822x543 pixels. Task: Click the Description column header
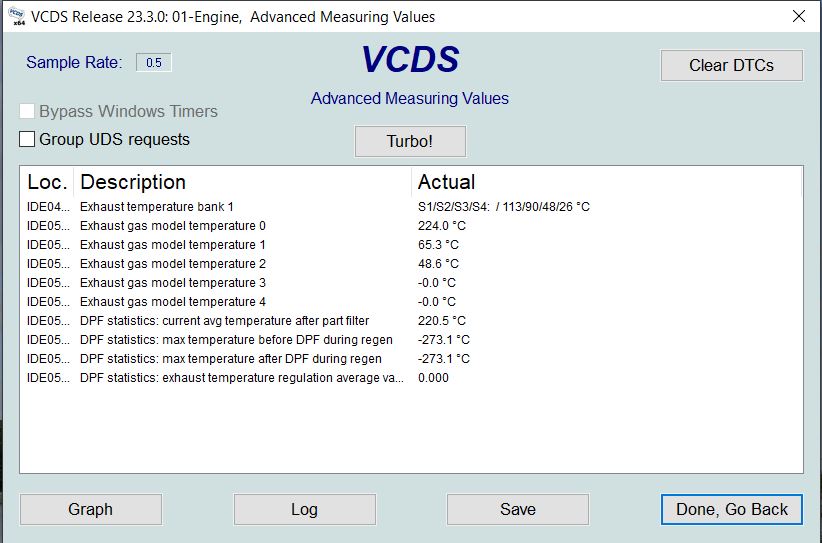(x=243, y=182)
